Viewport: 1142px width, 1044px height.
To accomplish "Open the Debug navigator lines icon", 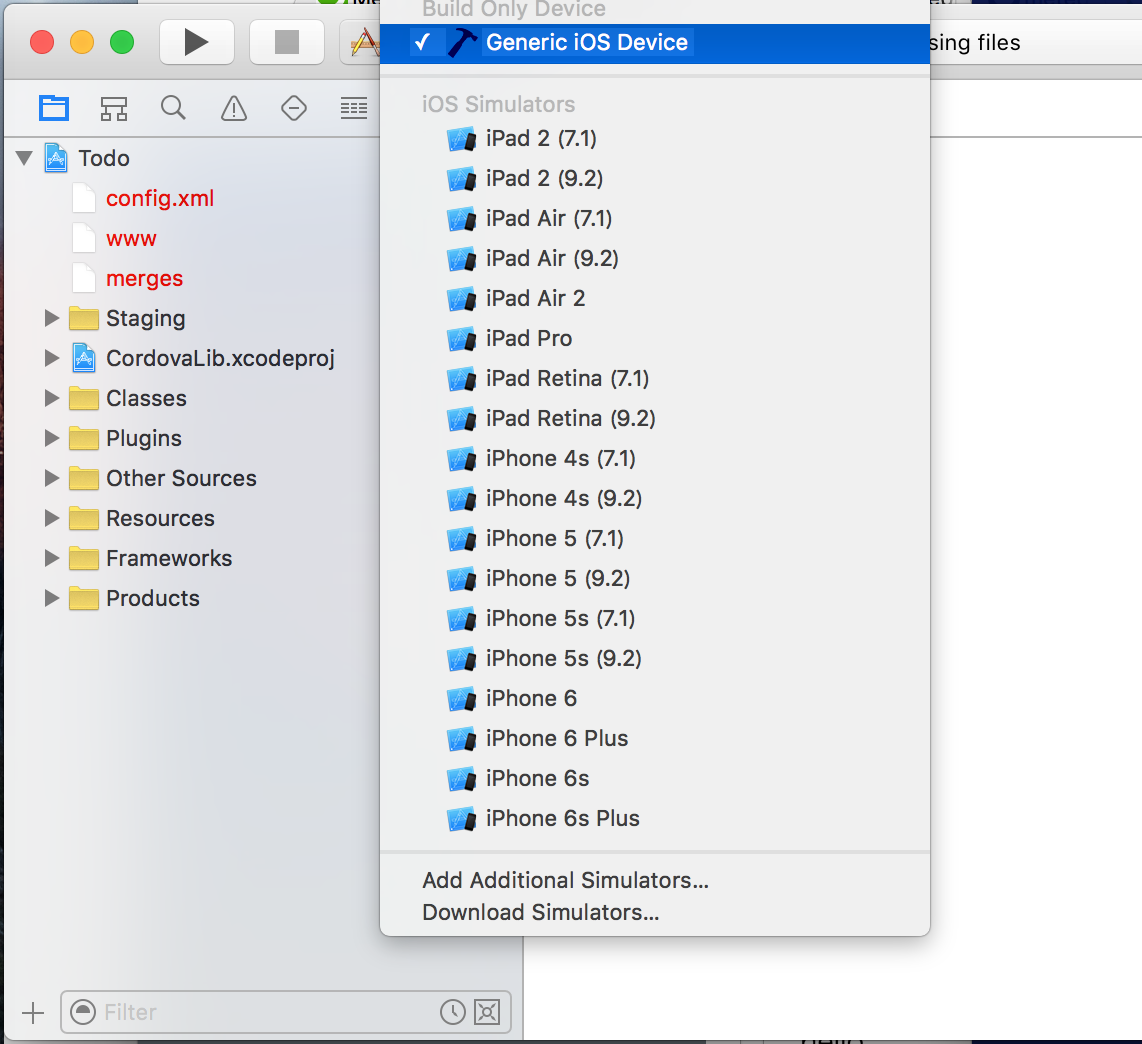I will coord(354,109).
